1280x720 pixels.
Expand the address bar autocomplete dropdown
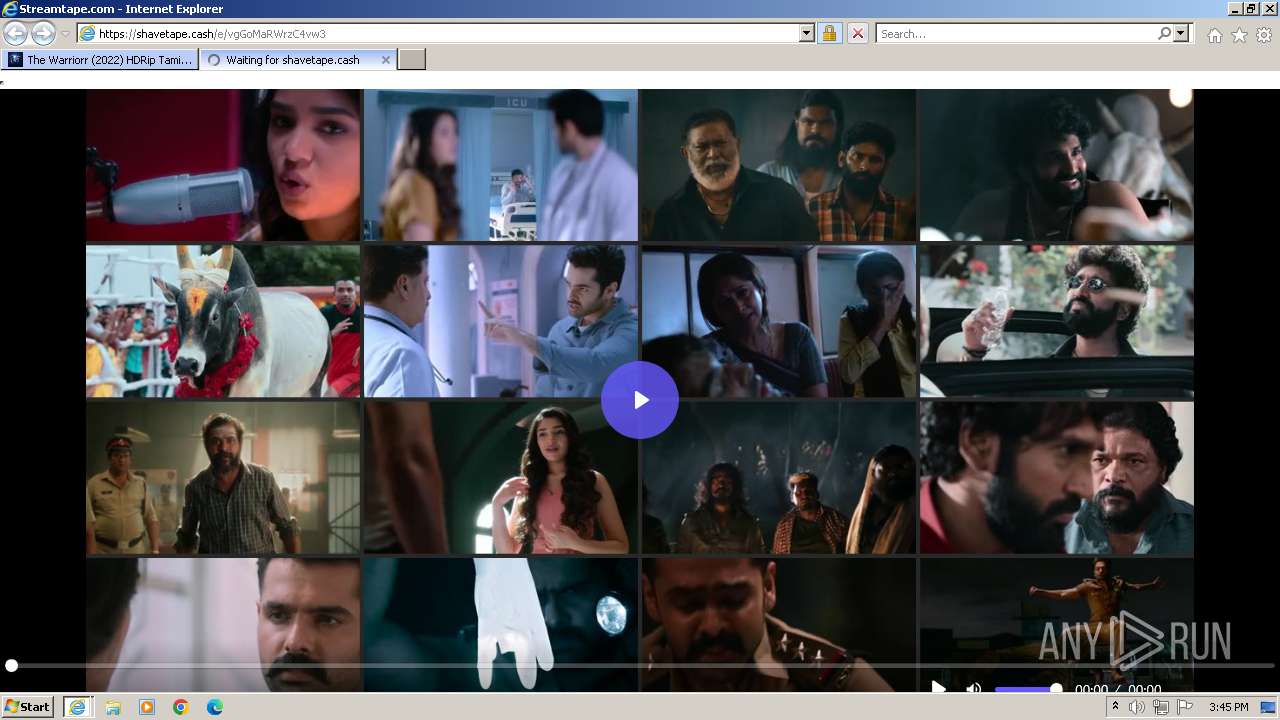point(807,33)
